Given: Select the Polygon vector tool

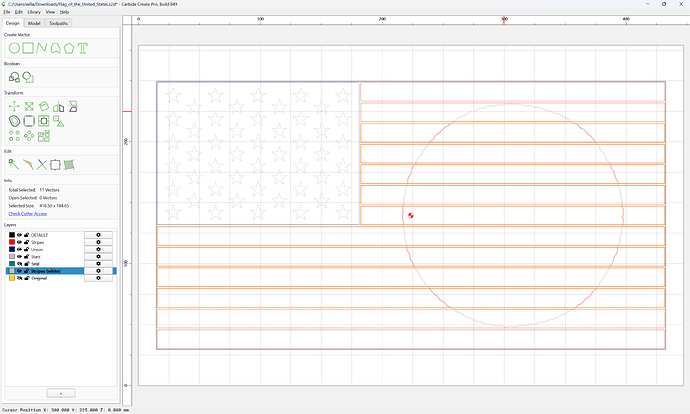Looking at the screenshot, I should tap(69, 48).
